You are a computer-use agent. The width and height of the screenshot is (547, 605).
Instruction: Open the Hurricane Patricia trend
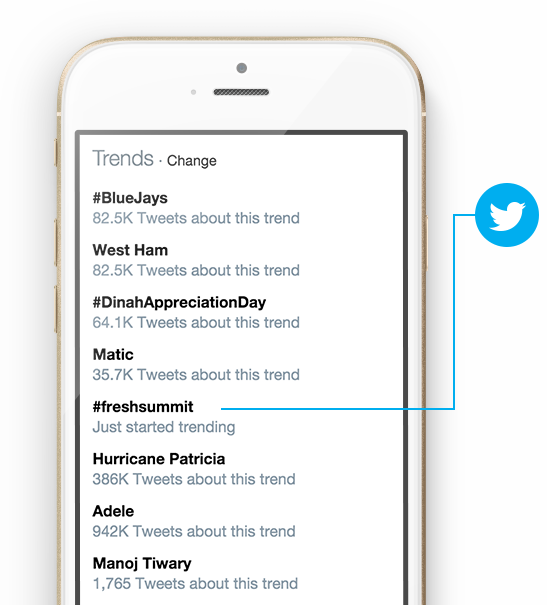tap(159, 459)
